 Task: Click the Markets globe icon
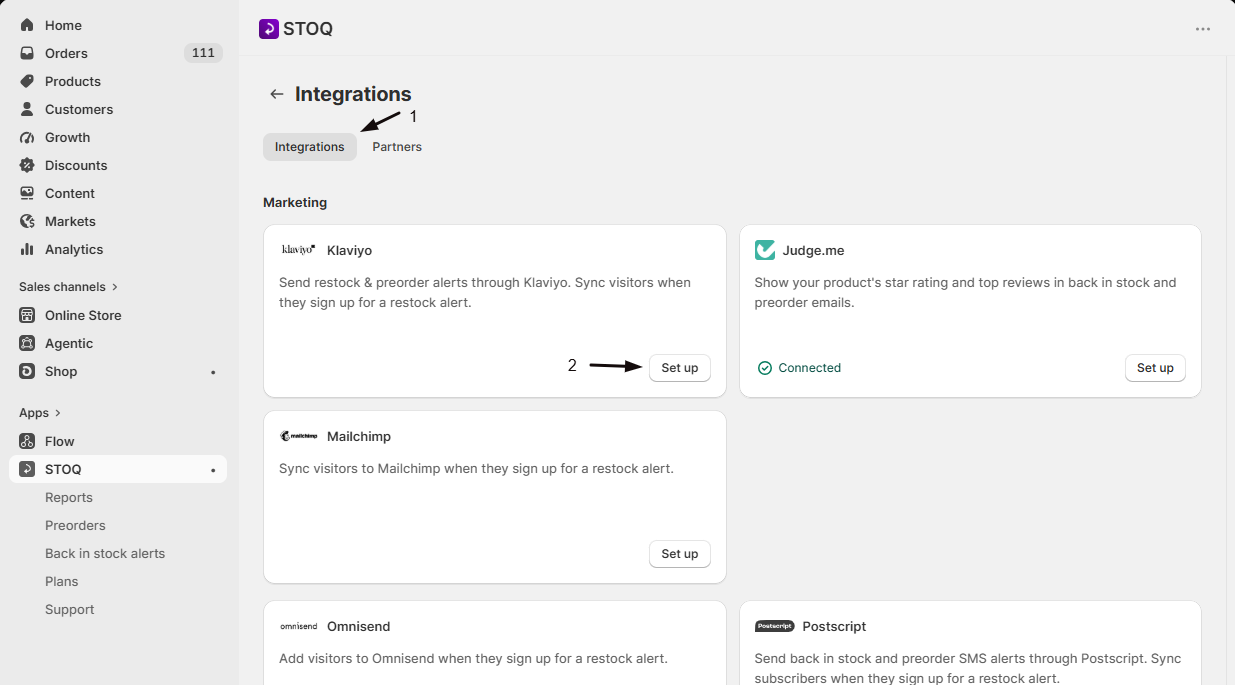click(27, 221)
